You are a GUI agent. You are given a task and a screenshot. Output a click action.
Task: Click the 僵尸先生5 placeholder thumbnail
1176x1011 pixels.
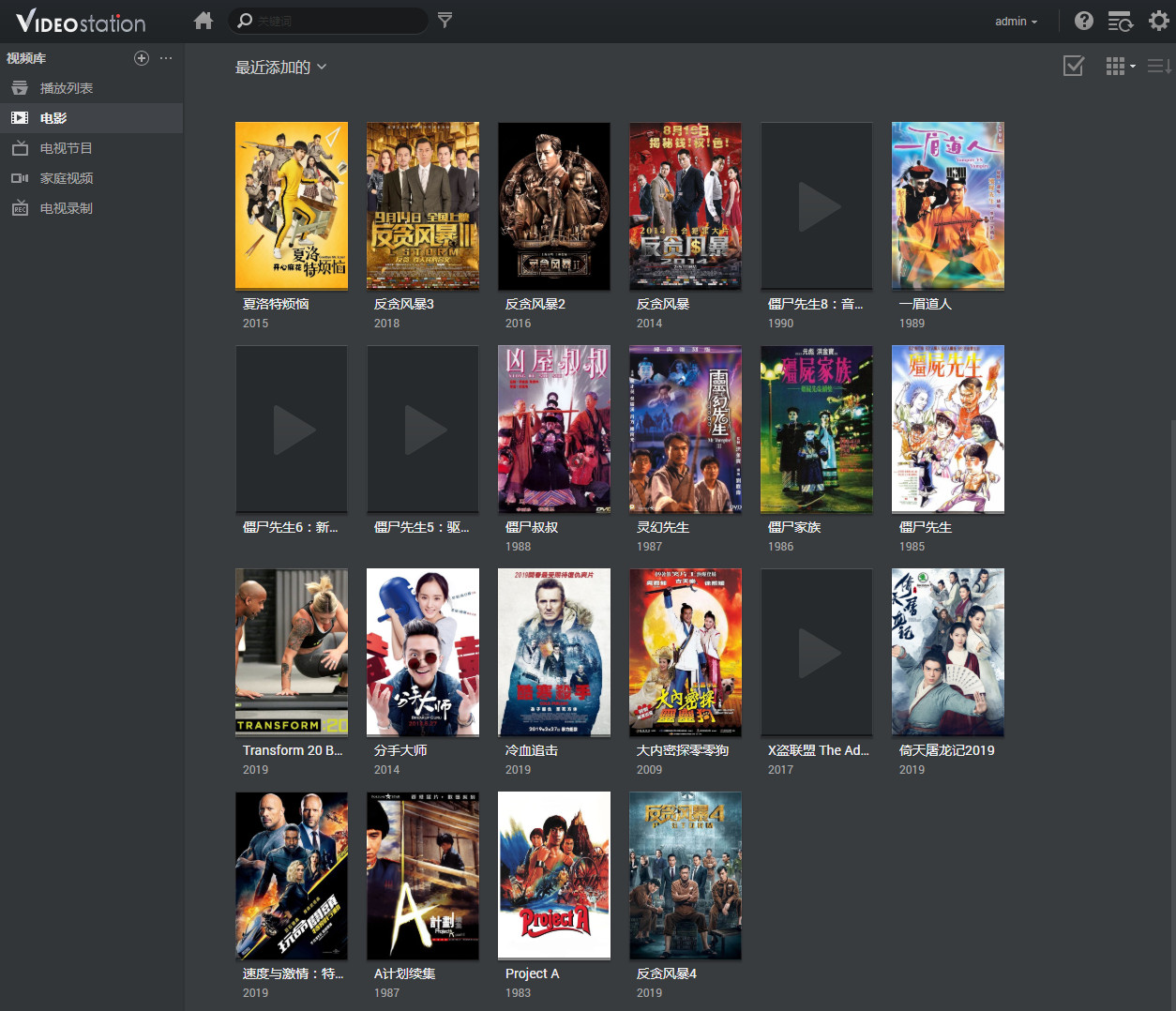click(x=423, y=429)
